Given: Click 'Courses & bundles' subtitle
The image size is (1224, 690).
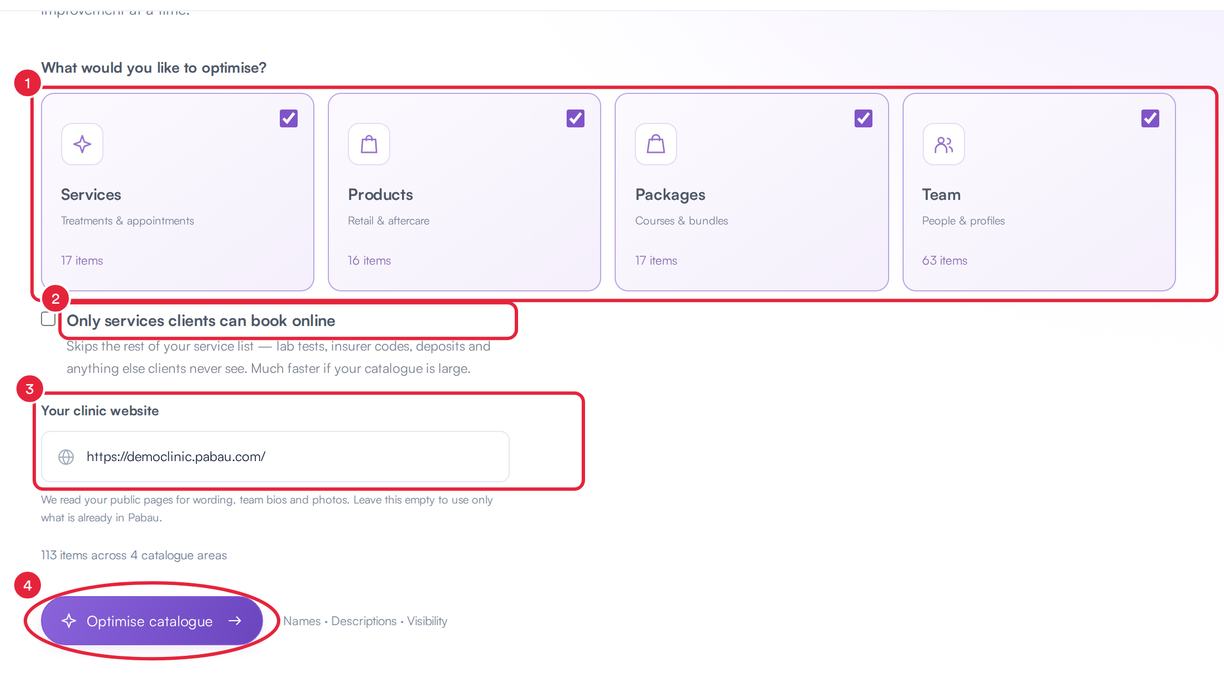Looking at the screenshot, I should pos(681,221).
